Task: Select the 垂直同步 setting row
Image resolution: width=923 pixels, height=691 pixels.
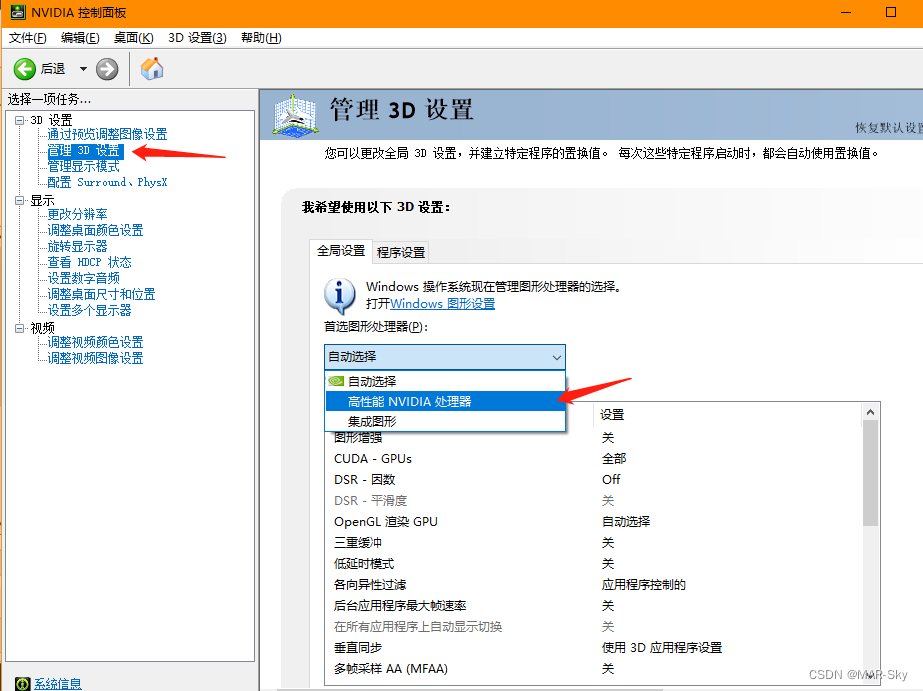Action: click(x=593, y=647)
